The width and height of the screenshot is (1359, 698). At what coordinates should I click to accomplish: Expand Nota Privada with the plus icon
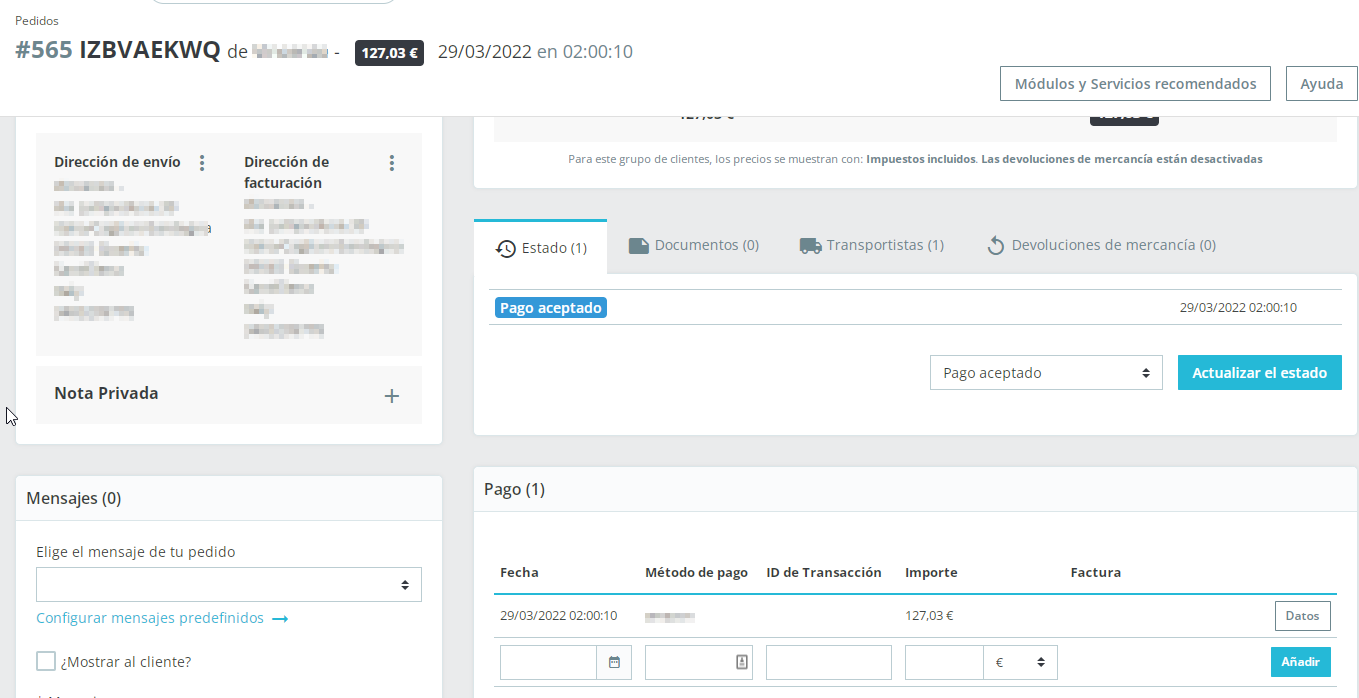pyautogui.click(x=392, y=396)
